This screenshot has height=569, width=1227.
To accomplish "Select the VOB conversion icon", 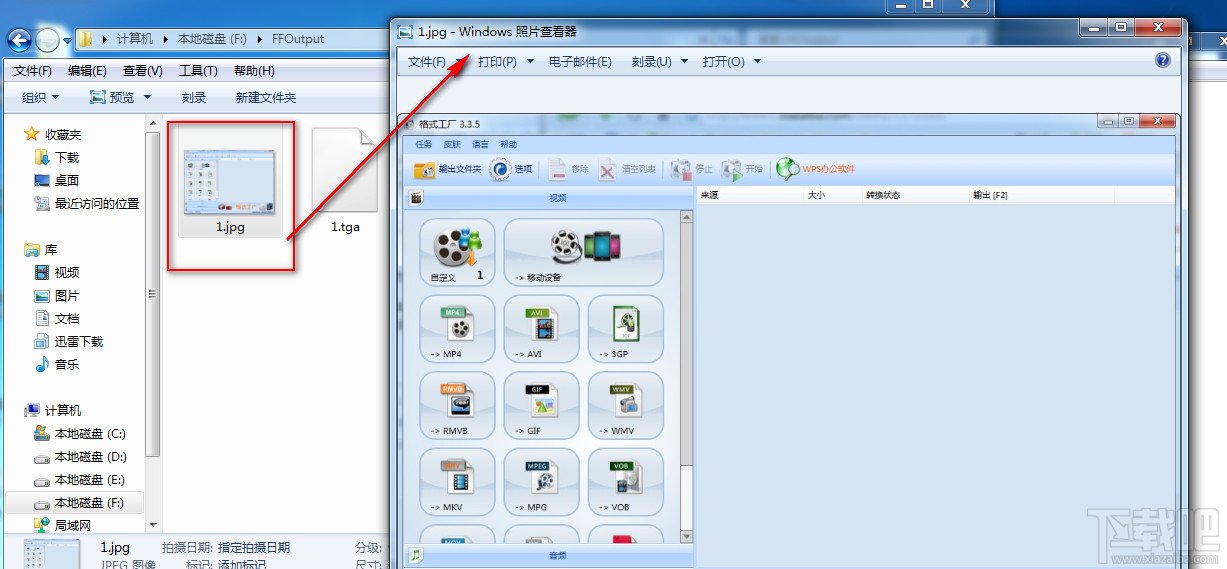I will (625, 481).
